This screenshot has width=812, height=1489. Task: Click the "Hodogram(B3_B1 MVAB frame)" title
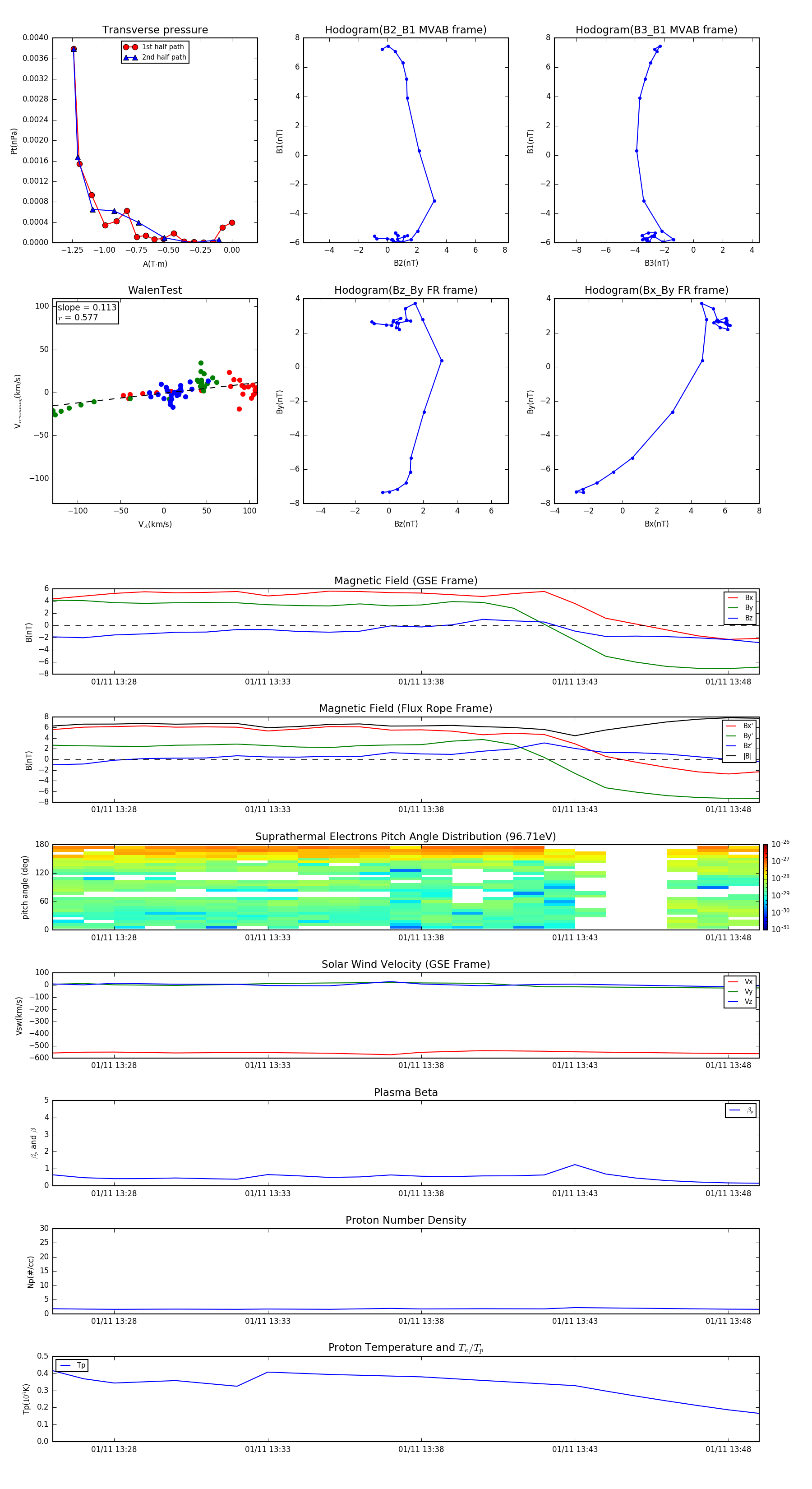pyautogui.click(x=656, y=30)
